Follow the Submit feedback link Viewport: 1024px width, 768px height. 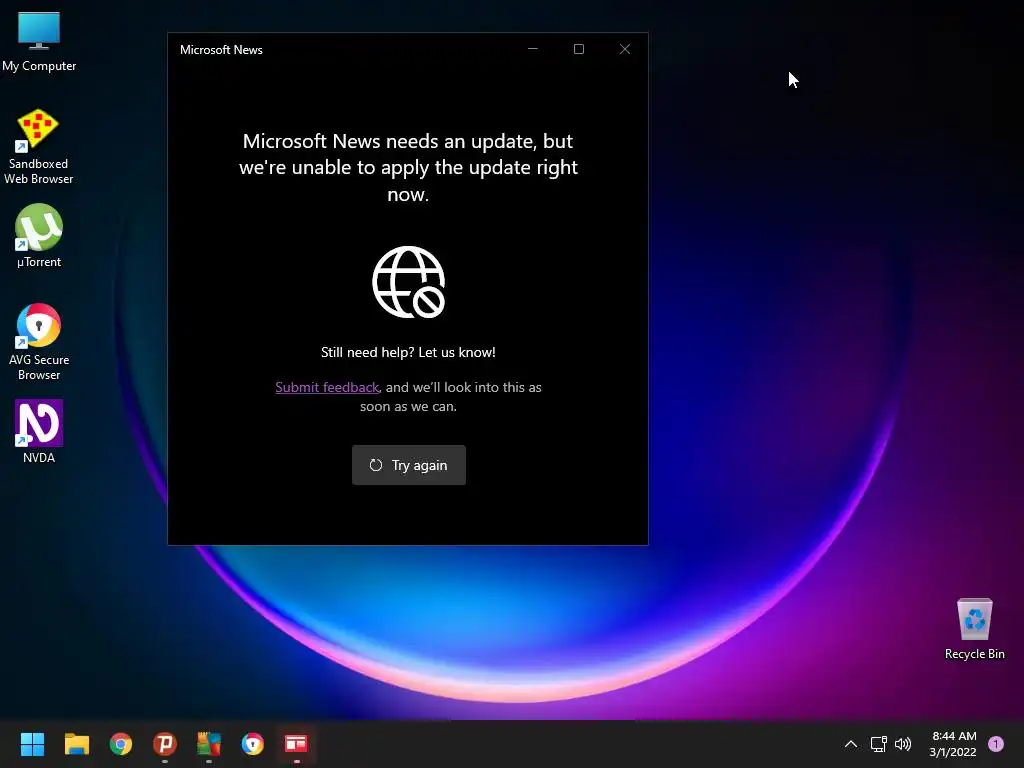tap(327, 387)
